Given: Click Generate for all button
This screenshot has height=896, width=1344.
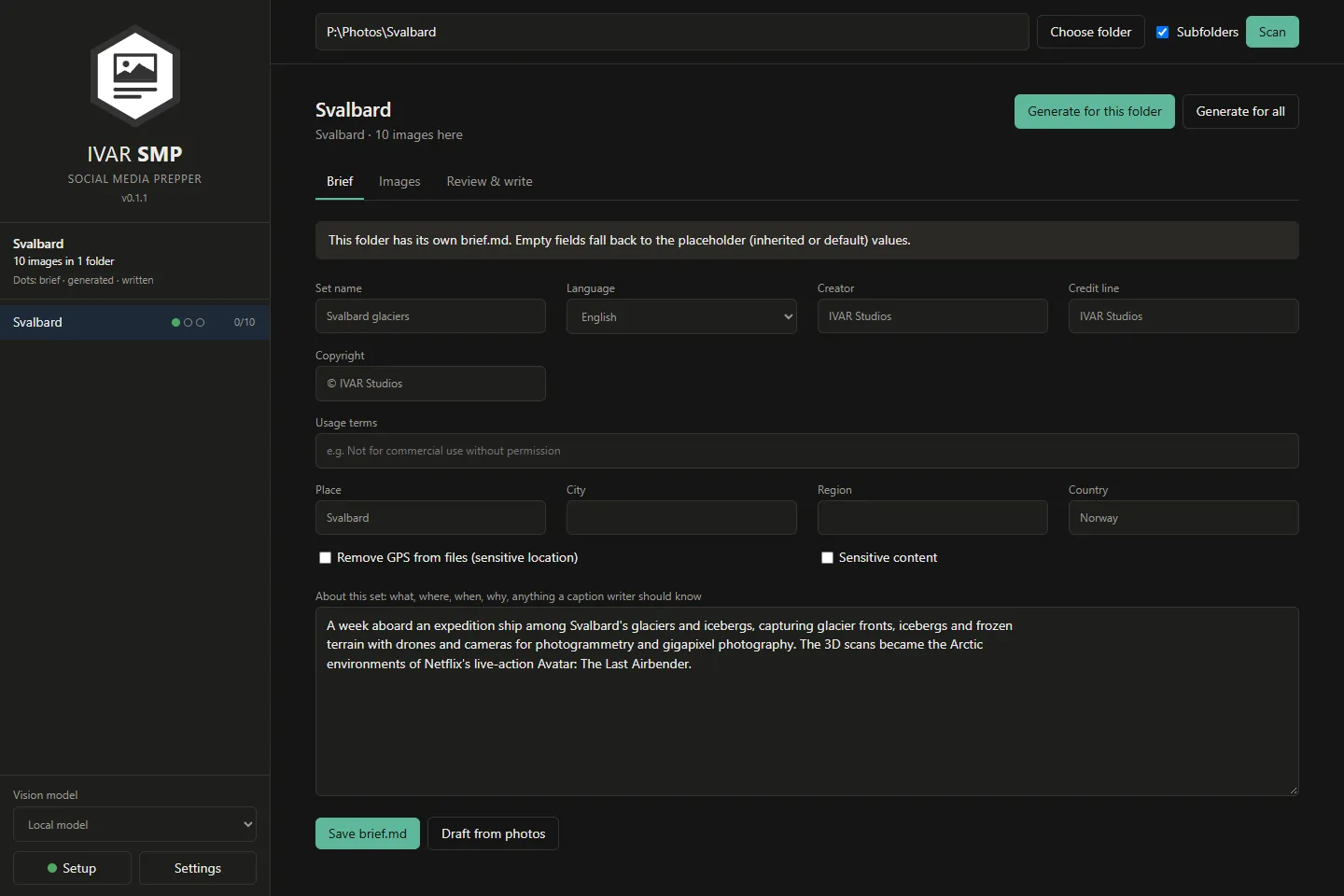Looking at the screenshot, I should (x=1240, y=111).
